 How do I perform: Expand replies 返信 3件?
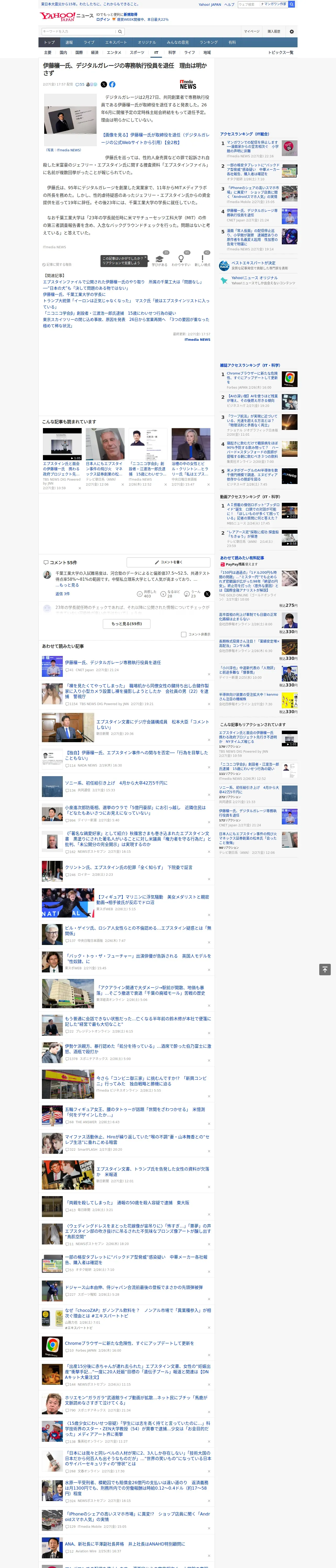[x=62, y=593]
